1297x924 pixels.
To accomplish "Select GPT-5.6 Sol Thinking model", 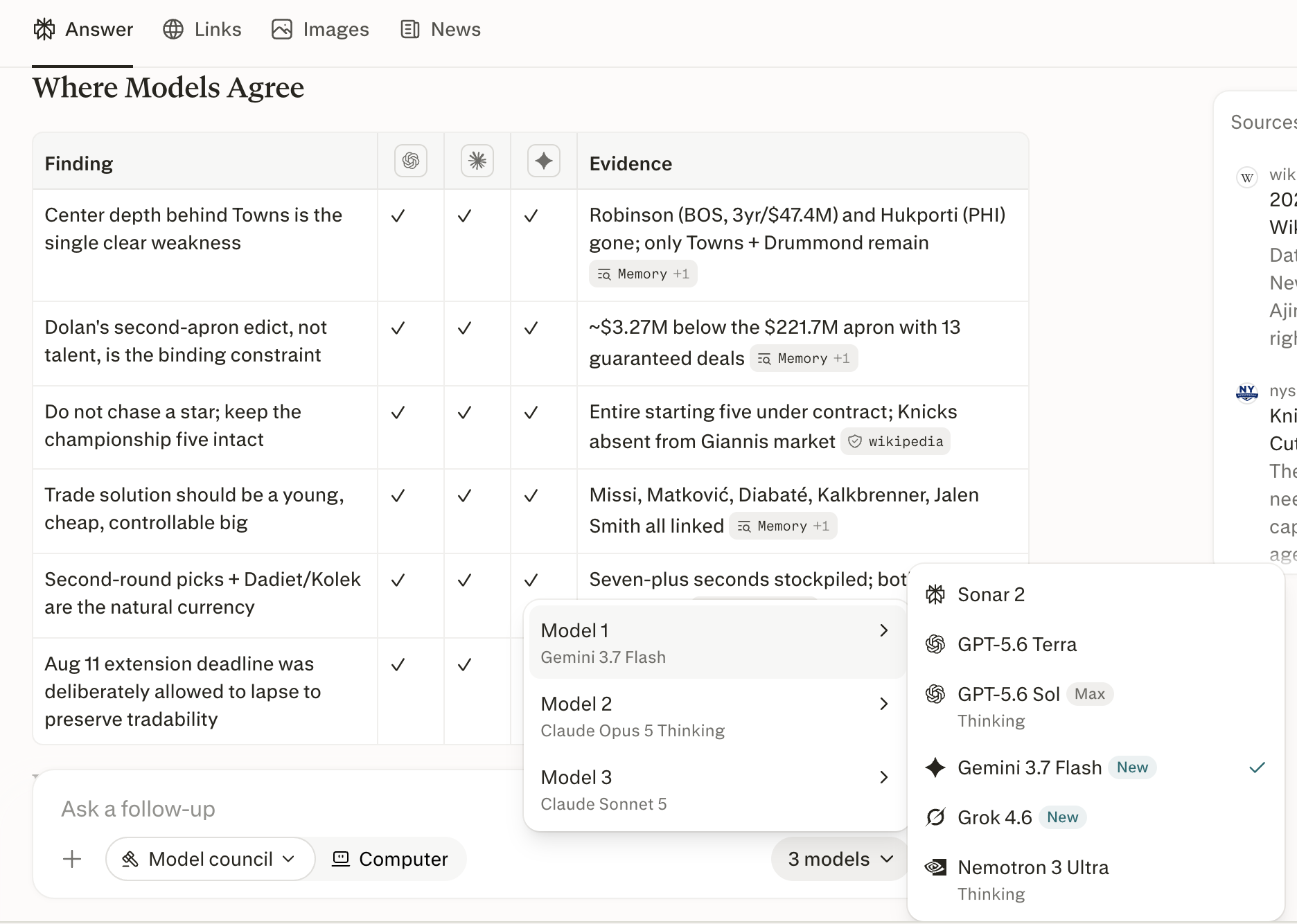I will 1096,706.
